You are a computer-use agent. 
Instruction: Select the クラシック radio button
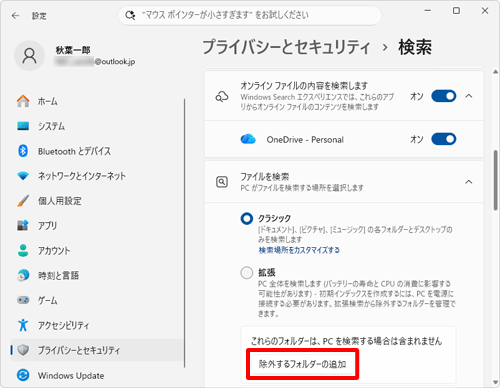coord(247,219)
